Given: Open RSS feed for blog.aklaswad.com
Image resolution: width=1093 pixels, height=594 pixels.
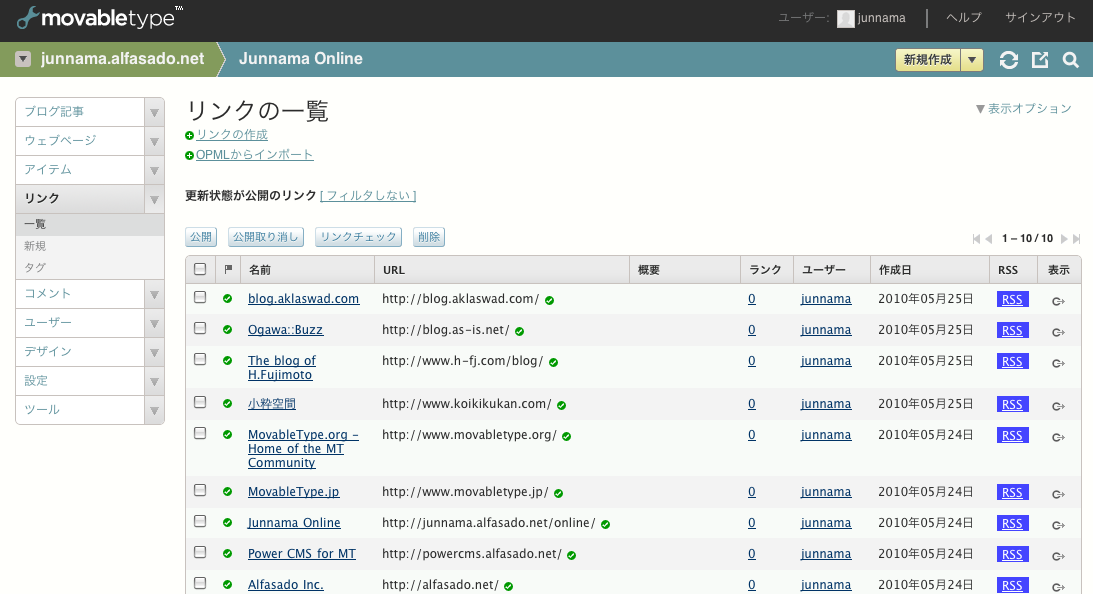Looking at the screenshot, I should [1012, 300].
